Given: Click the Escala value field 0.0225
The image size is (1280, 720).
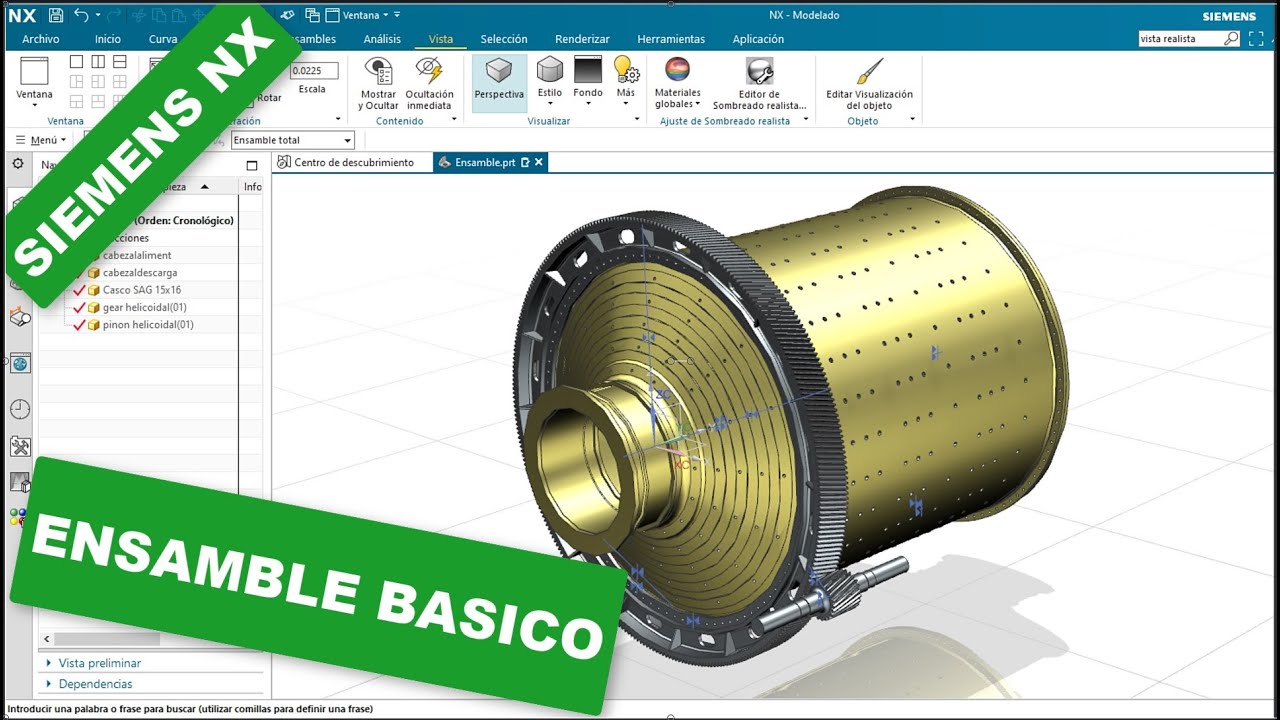Looking at the screenshot, I should click(x=314, y=71).
